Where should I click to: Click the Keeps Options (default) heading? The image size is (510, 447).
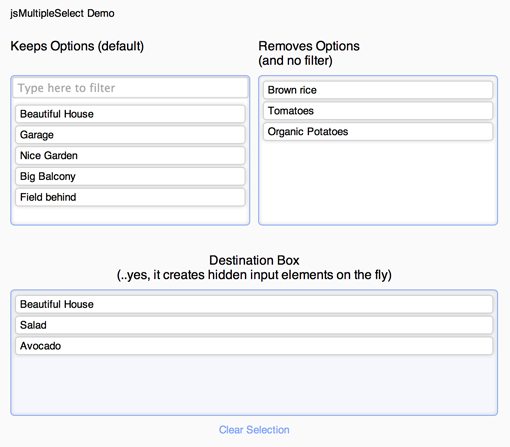click(77, 46)
